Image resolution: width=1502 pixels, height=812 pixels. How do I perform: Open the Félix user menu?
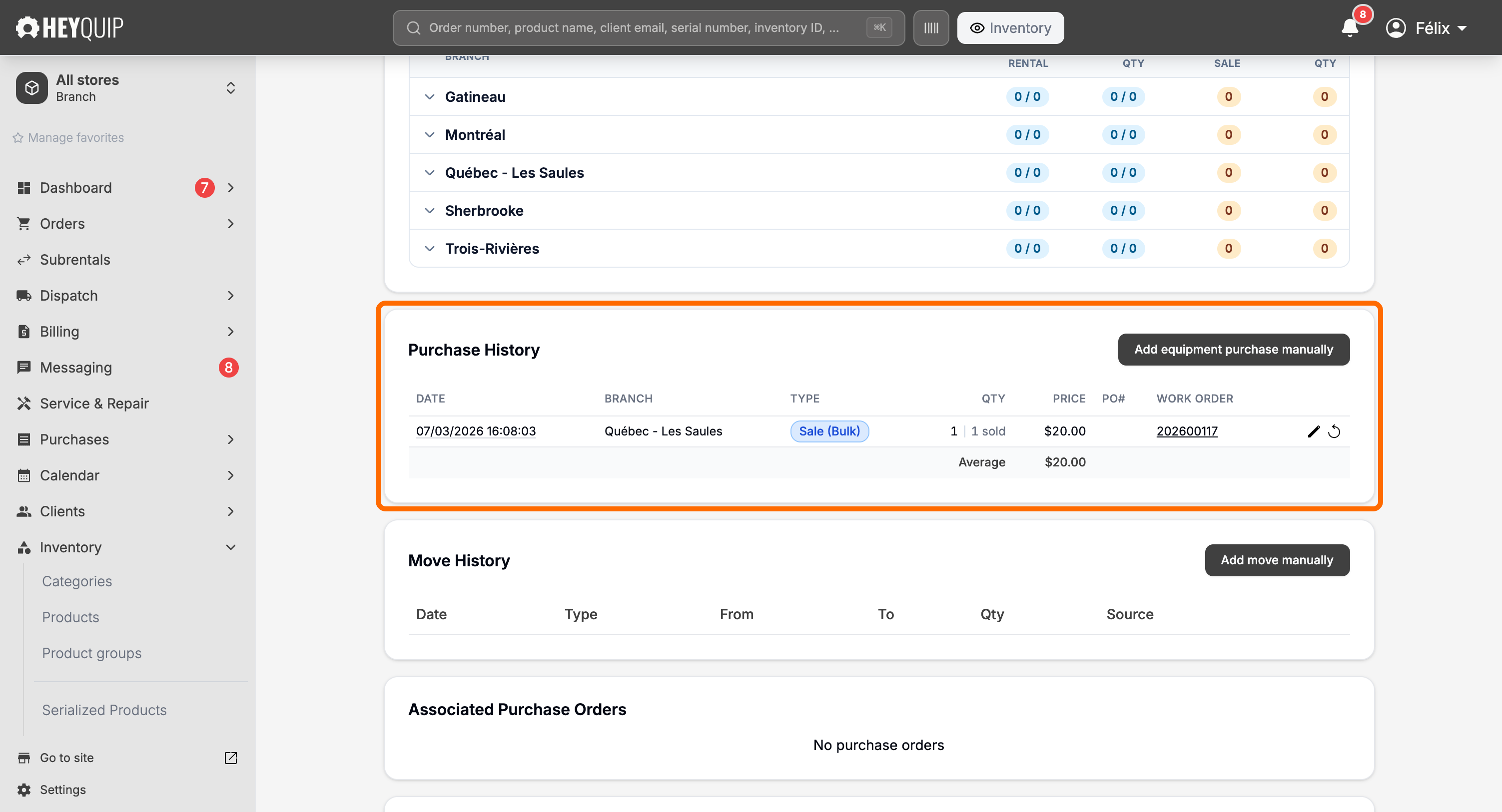coord(1426,28)
